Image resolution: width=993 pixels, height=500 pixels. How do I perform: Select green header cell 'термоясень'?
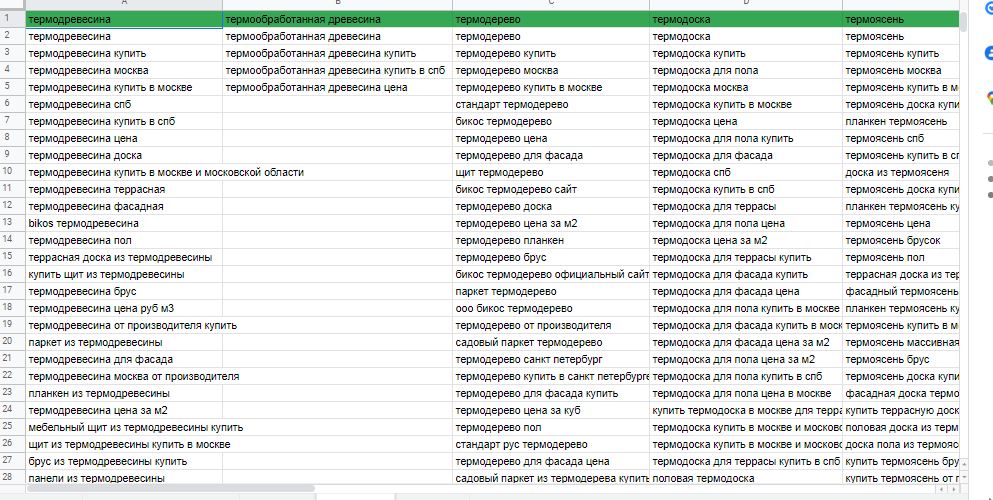click(901, 20)
